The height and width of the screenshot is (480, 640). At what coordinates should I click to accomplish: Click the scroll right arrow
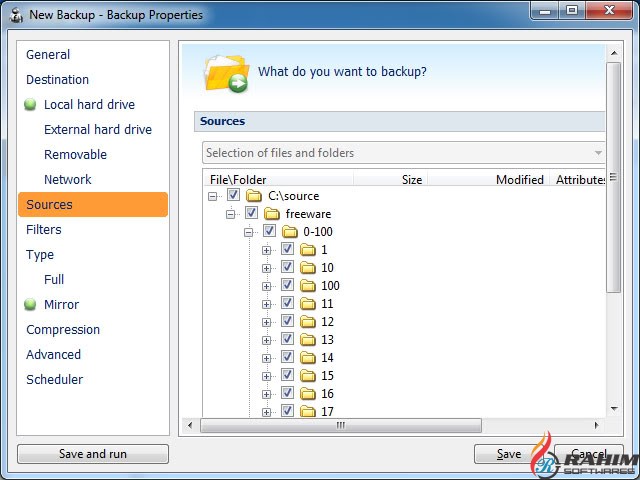pos(597,425)
